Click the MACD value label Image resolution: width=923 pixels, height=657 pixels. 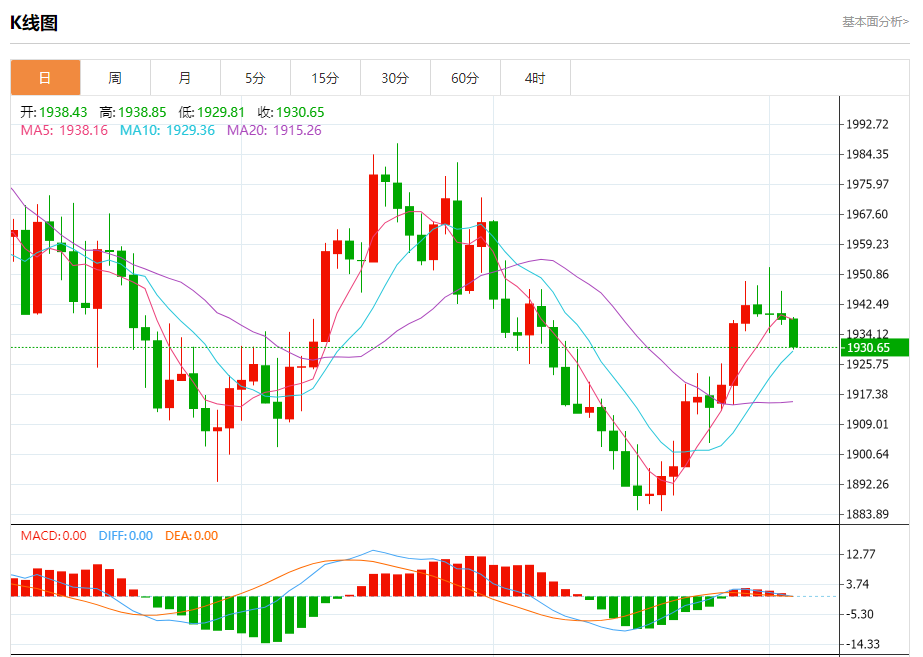pos(54,536)
